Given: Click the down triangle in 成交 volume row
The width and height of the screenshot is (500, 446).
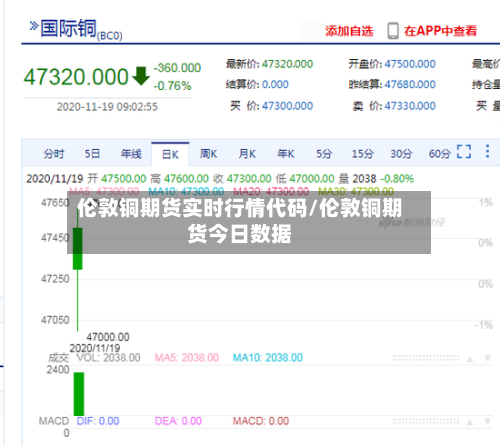Looking at the screenshot, I should point(487,358).
